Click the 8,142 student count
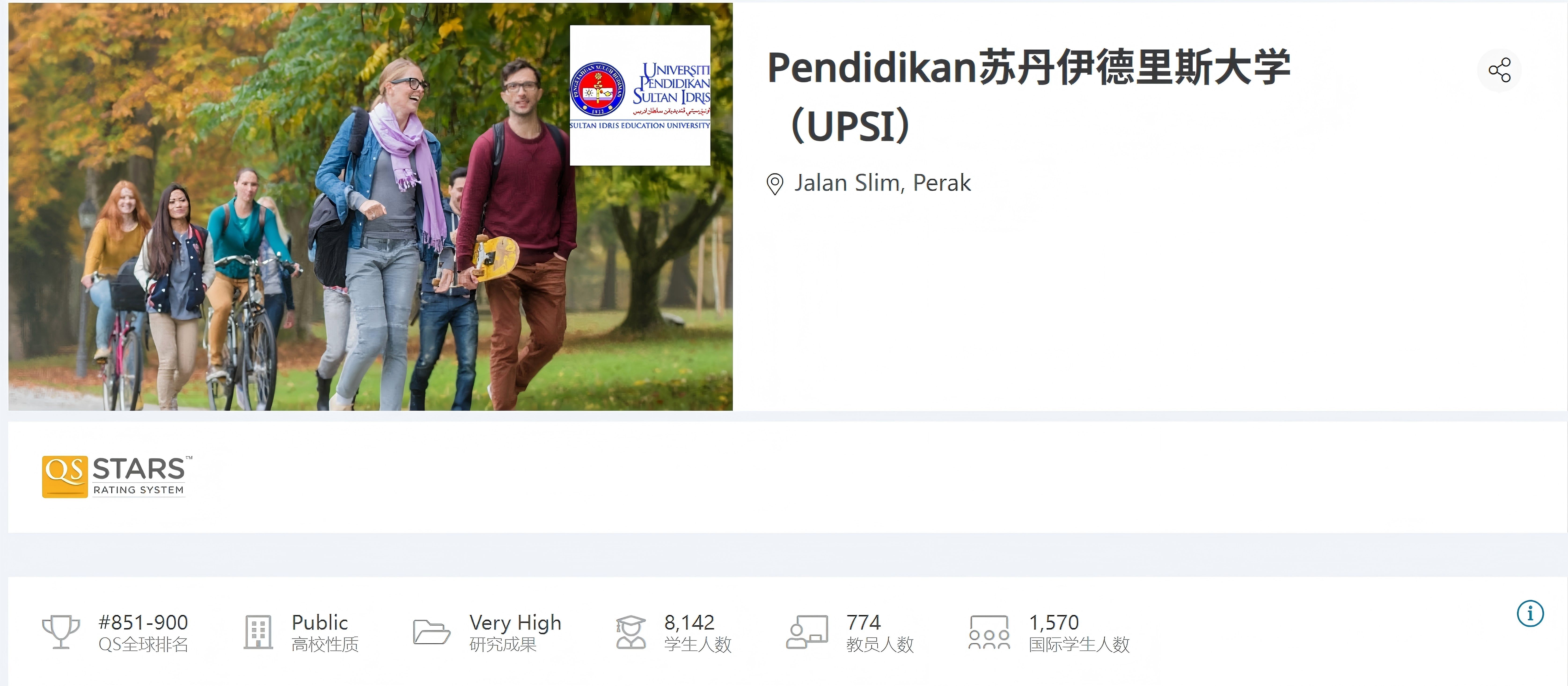The width and height of the screenshot is (1568, 686). pyautogui.click(x=689, y=622)
